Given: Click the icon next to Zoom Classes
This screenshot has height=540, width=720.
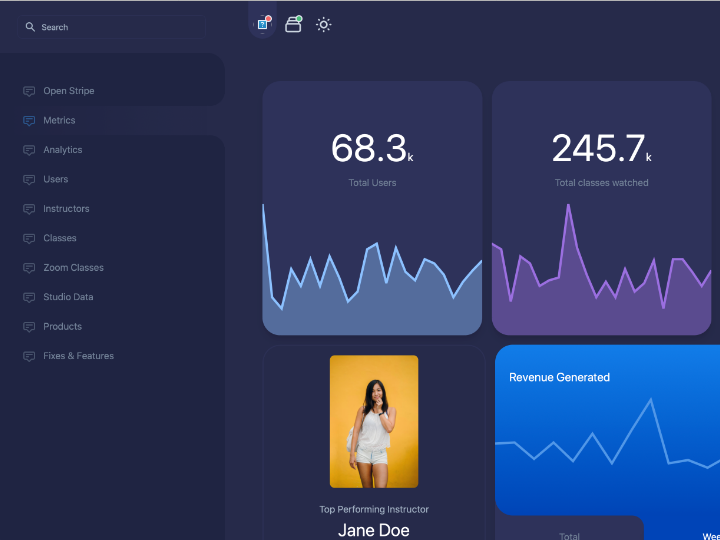Looking at the screenshot, I should click(29, 268).
